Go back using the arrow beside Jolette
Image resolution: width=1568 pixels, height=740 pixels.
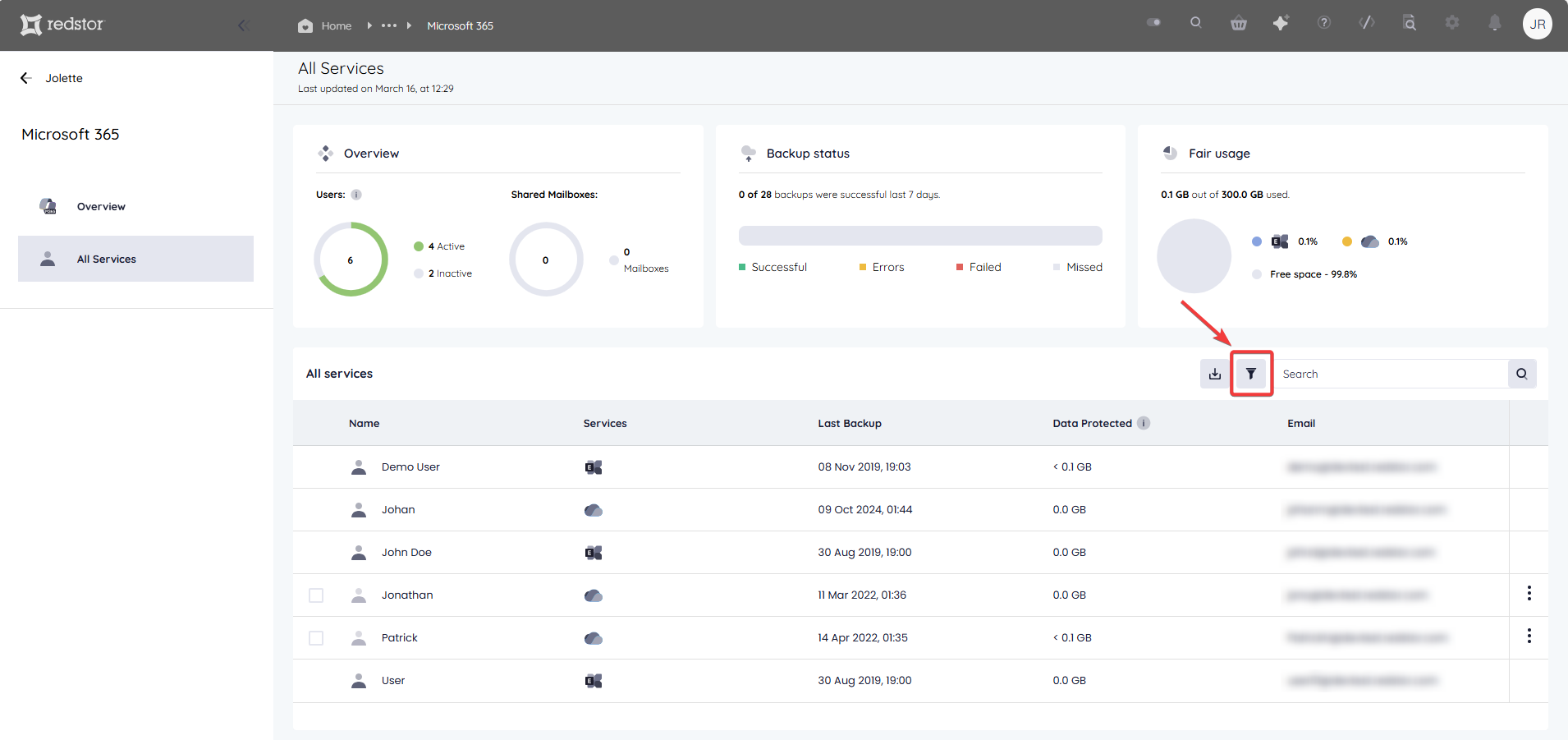point(25,78)
